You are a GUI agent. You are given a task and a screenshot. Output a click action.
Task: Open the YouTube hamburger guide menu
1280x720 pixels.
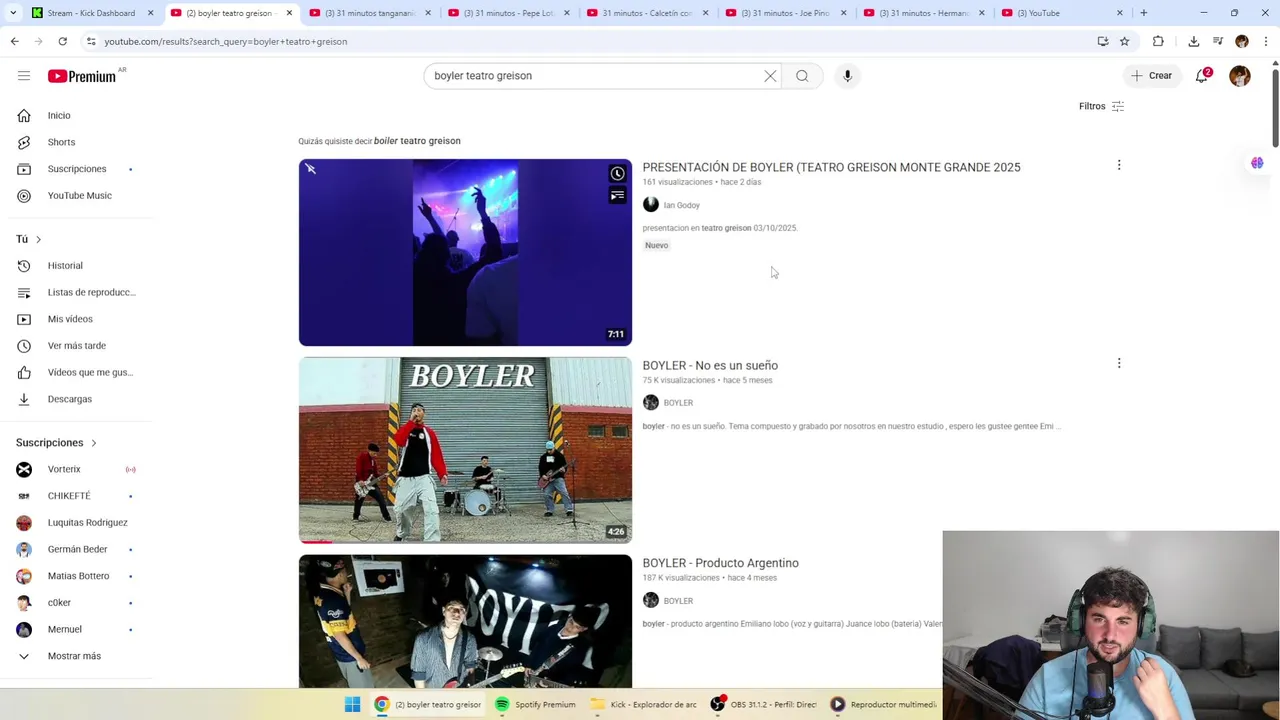click(24, 76)
